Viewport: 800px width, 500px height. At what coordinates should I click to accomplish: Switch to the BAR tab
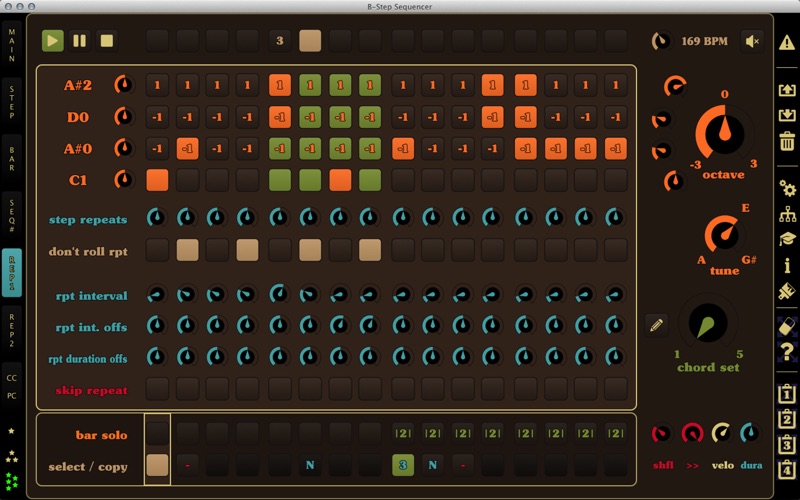tap(12, 159)
